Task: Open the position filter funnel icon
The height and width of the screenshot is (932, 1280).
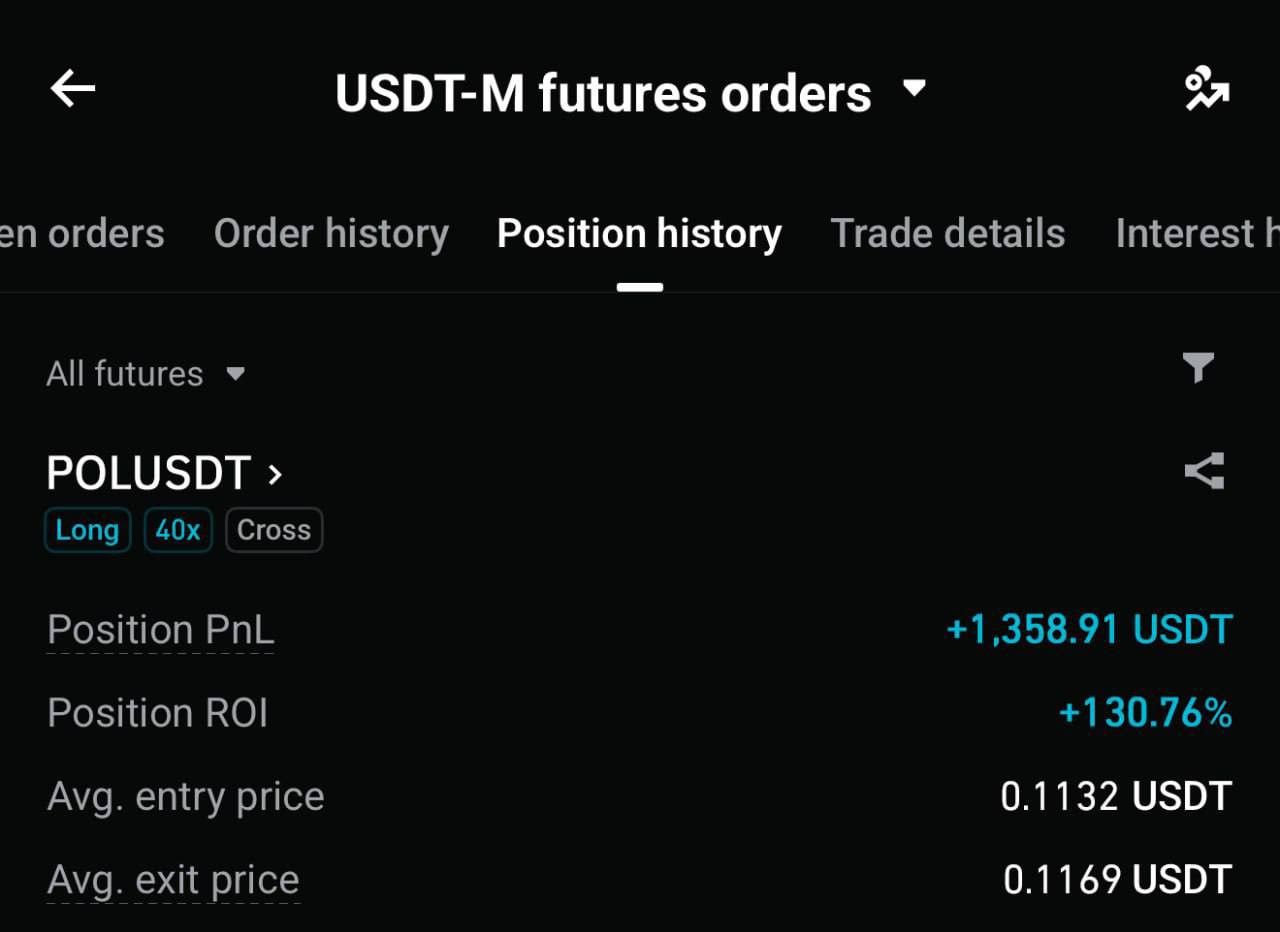Action: point(1198,368)
